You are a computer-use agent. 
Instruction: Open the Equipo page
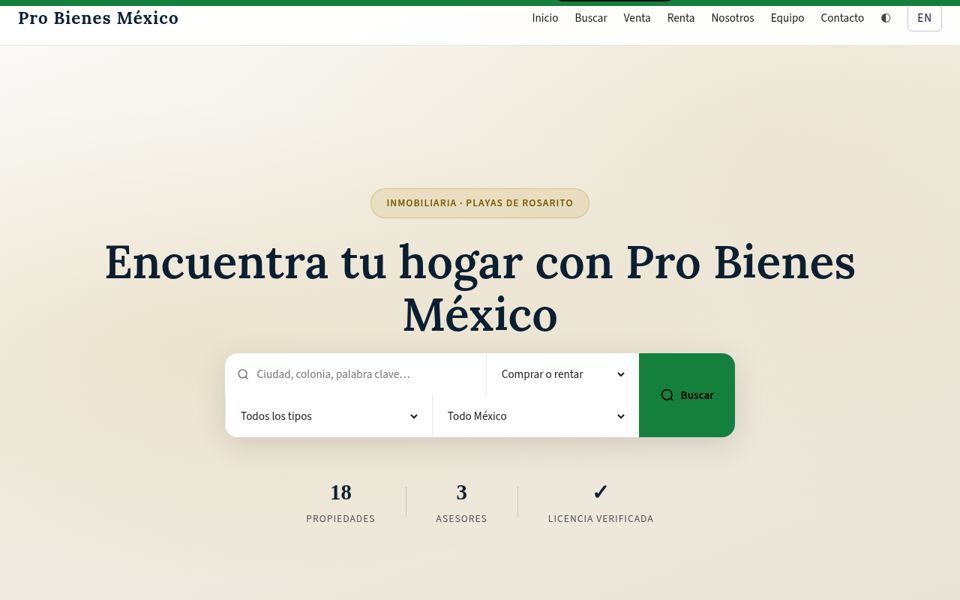pyautogui.click(x=787, y=18)
